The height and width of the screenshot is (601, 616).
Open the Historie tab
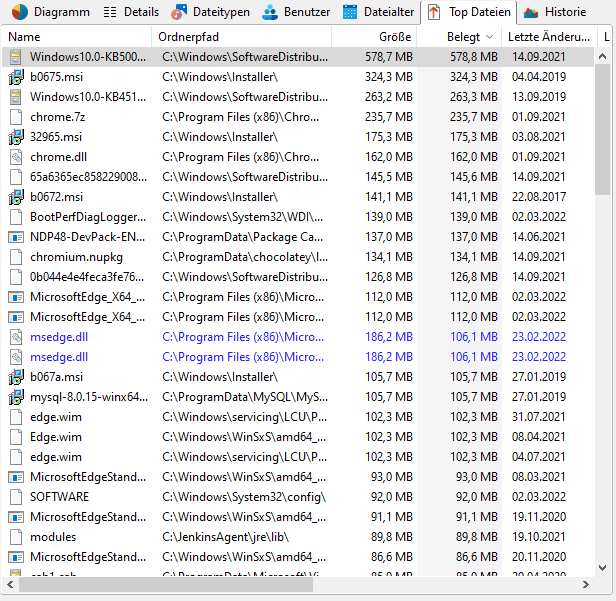(555, 12)
